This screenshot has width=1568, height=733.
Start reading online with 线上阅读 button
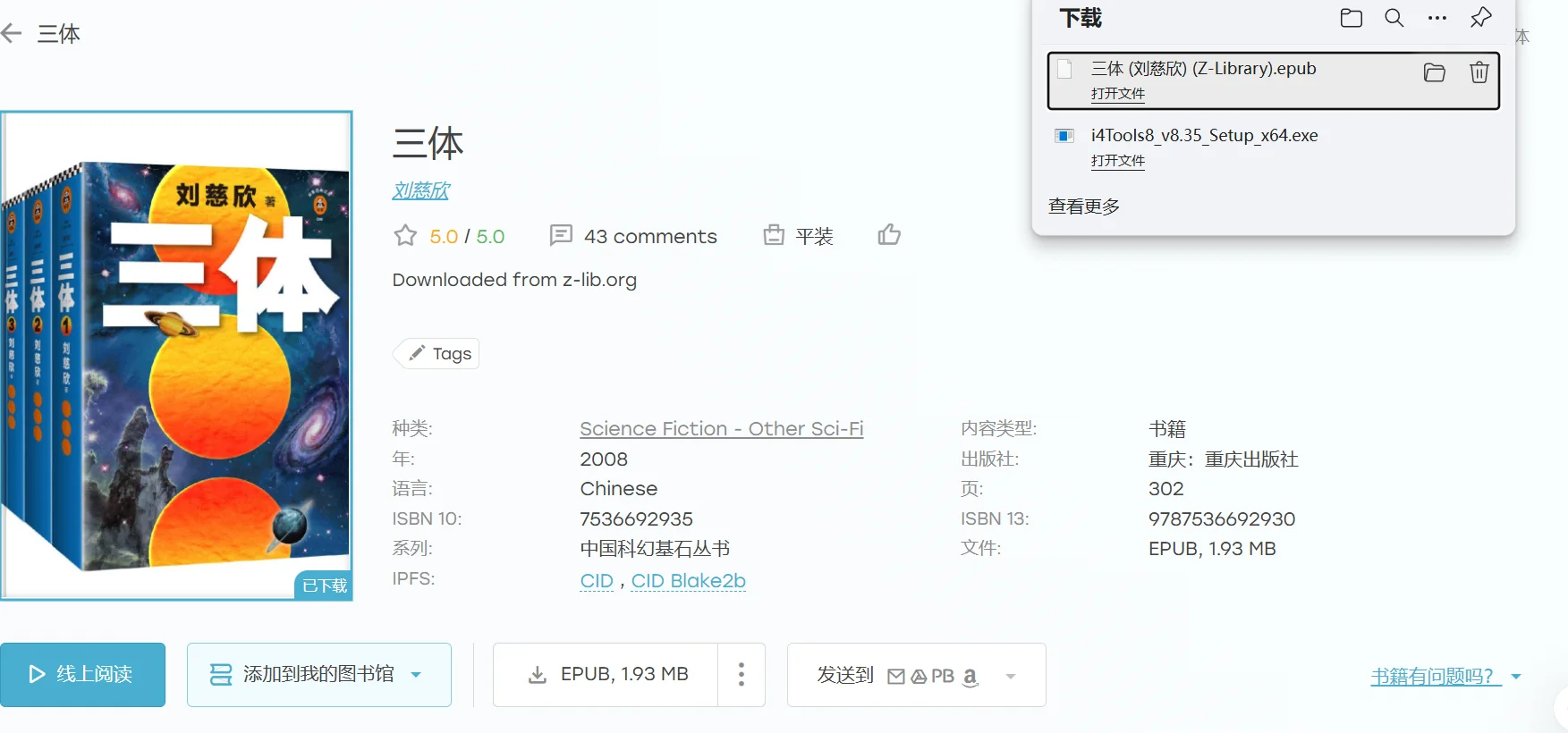coord(83,675)
